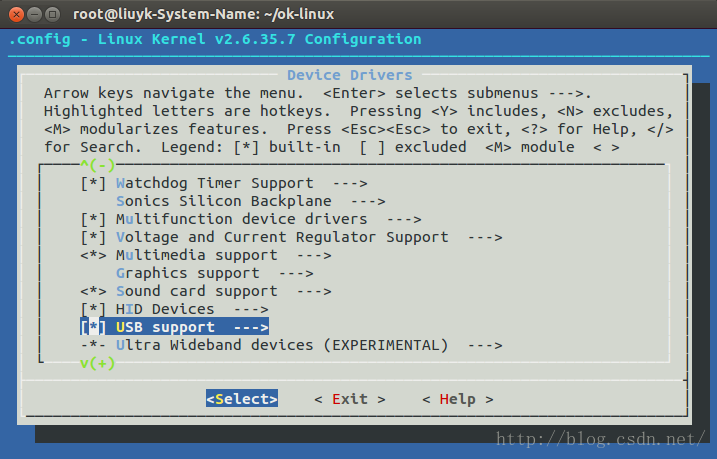Image resolution: width=717 pixels, height=459 pixels.
Task: Minimize the terminal window
Action: coord(34,15)
